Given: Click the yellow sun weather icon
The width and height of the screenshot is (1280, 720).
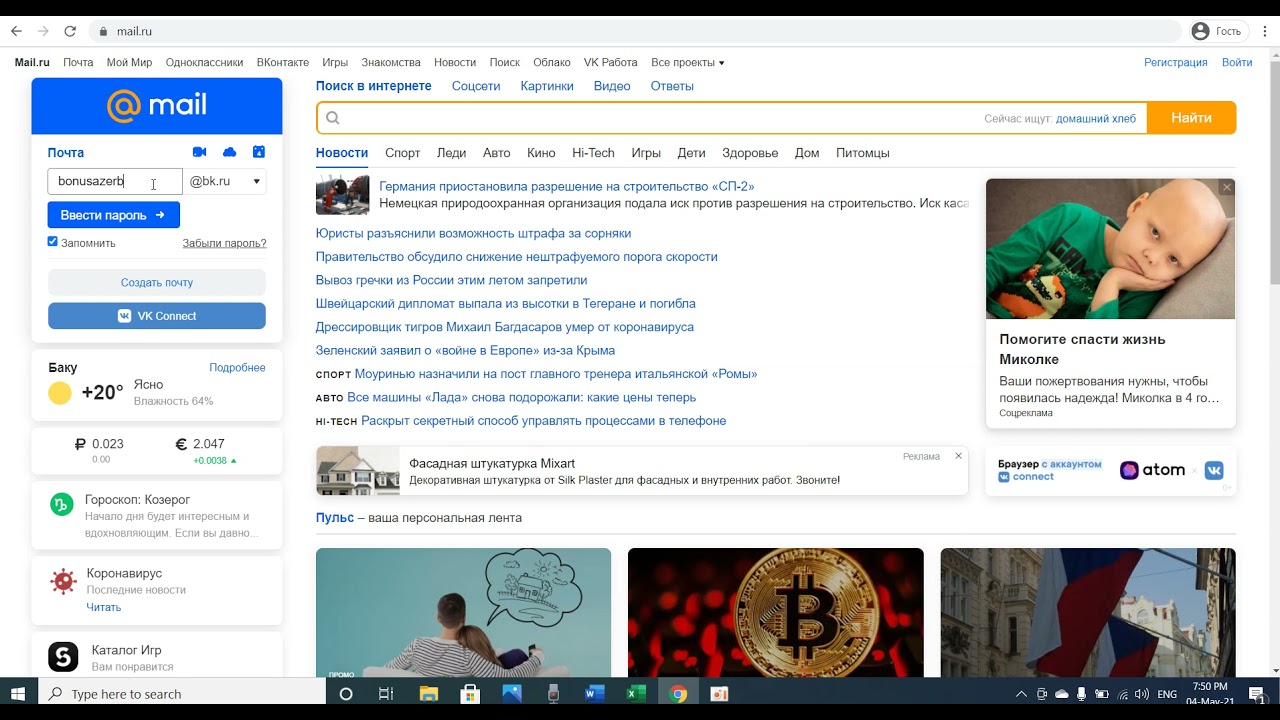Looking at the screenshot, I should point(60,393).
